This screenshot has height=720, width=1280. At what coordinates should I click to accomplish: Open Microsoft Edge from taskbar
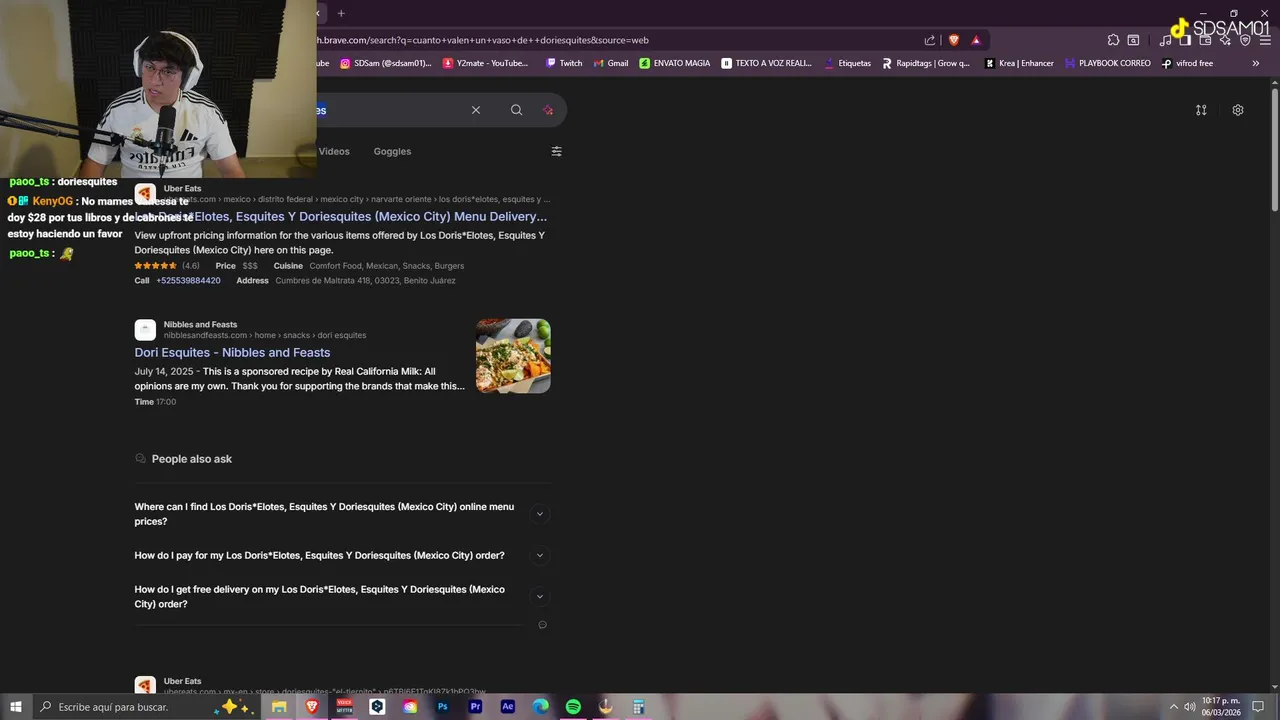(540, 707)
